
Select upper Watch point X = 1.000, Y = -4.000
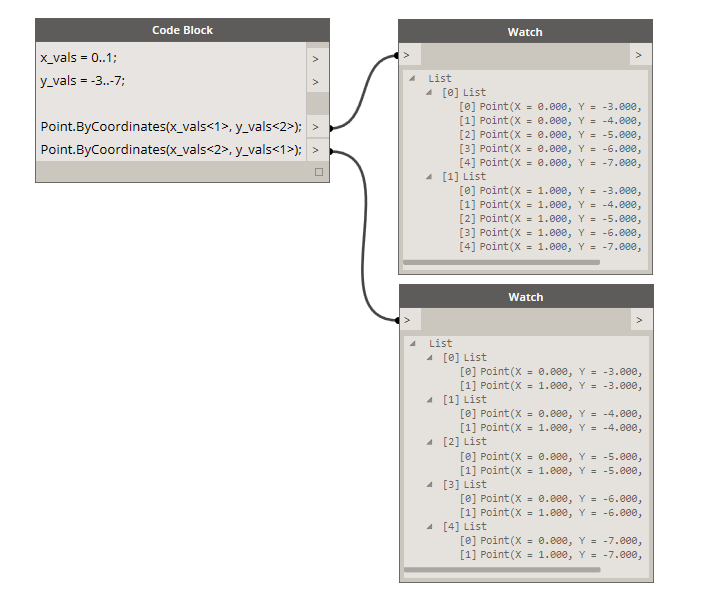(550, 205)
